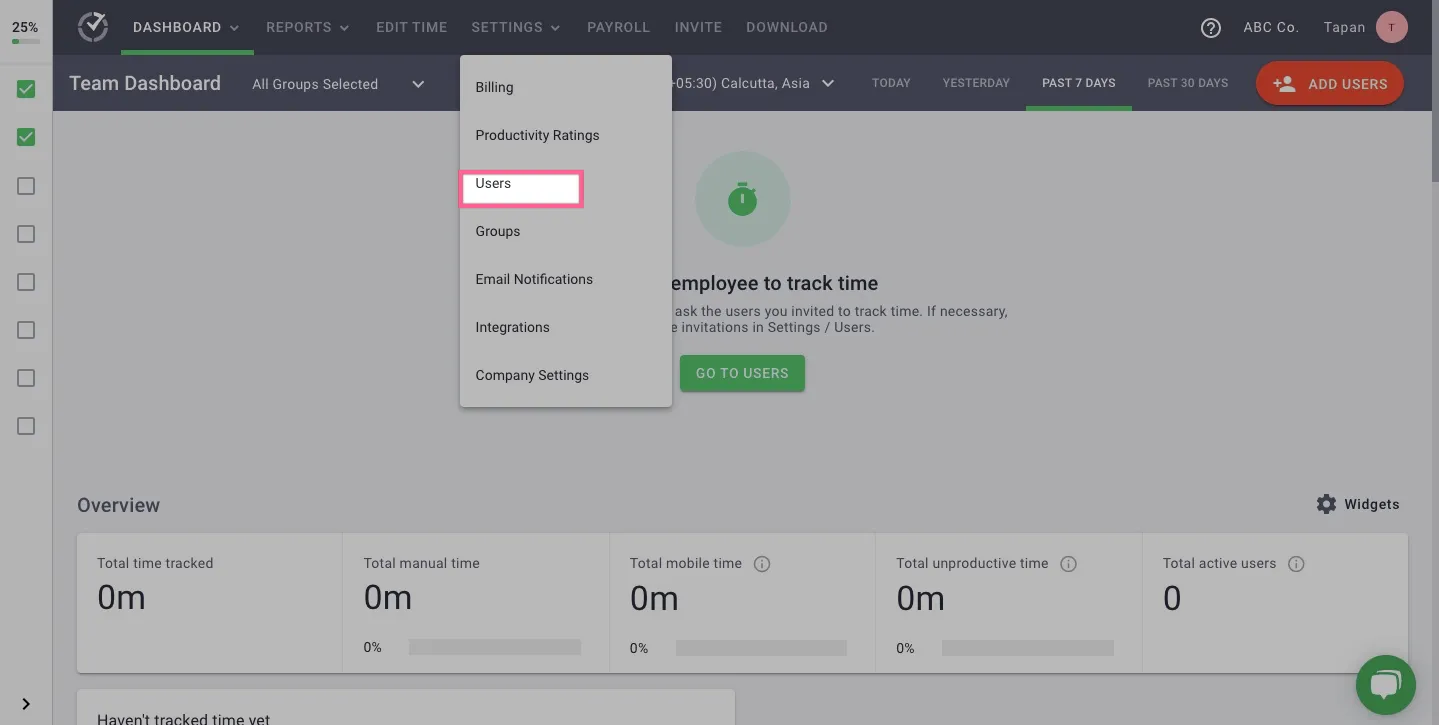Click the Time Doctor logo icon
The width and height of the screenshot is (1439, 725).
[93, 27]
